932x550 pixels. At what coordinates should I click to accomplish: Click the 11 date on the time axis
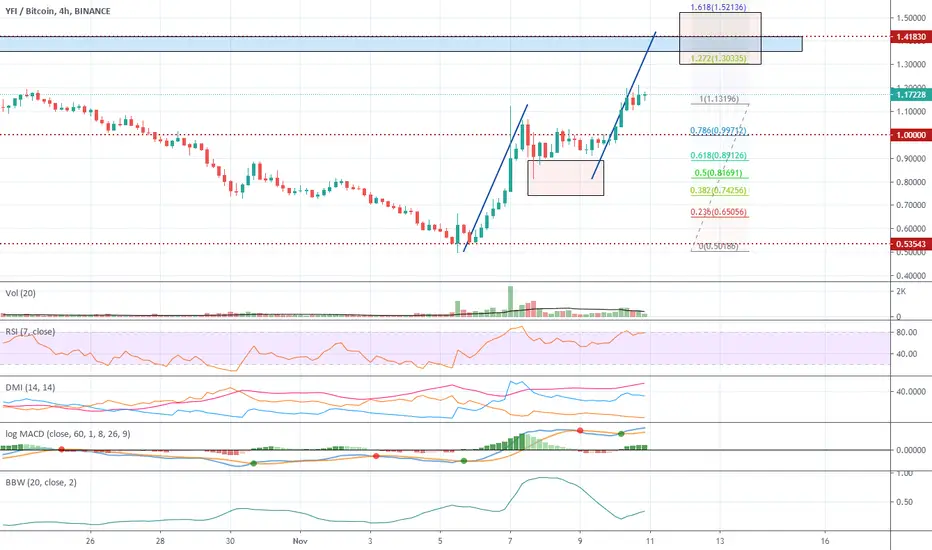coord(650,541)
